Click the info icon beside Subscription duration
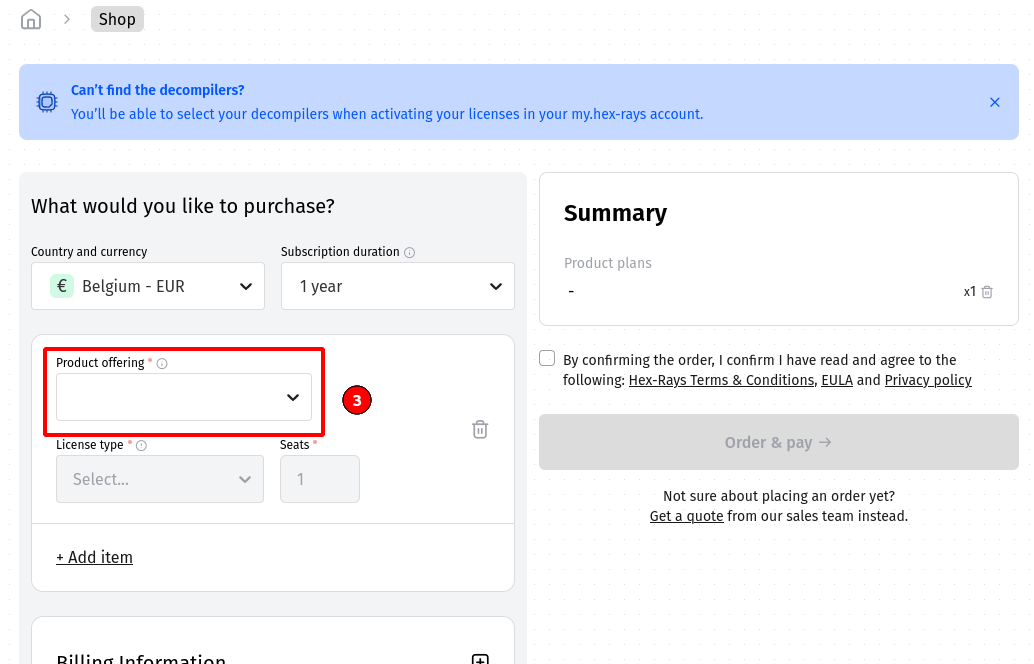The width and height of the screenshot is (1034, 664). coord(410,253)
